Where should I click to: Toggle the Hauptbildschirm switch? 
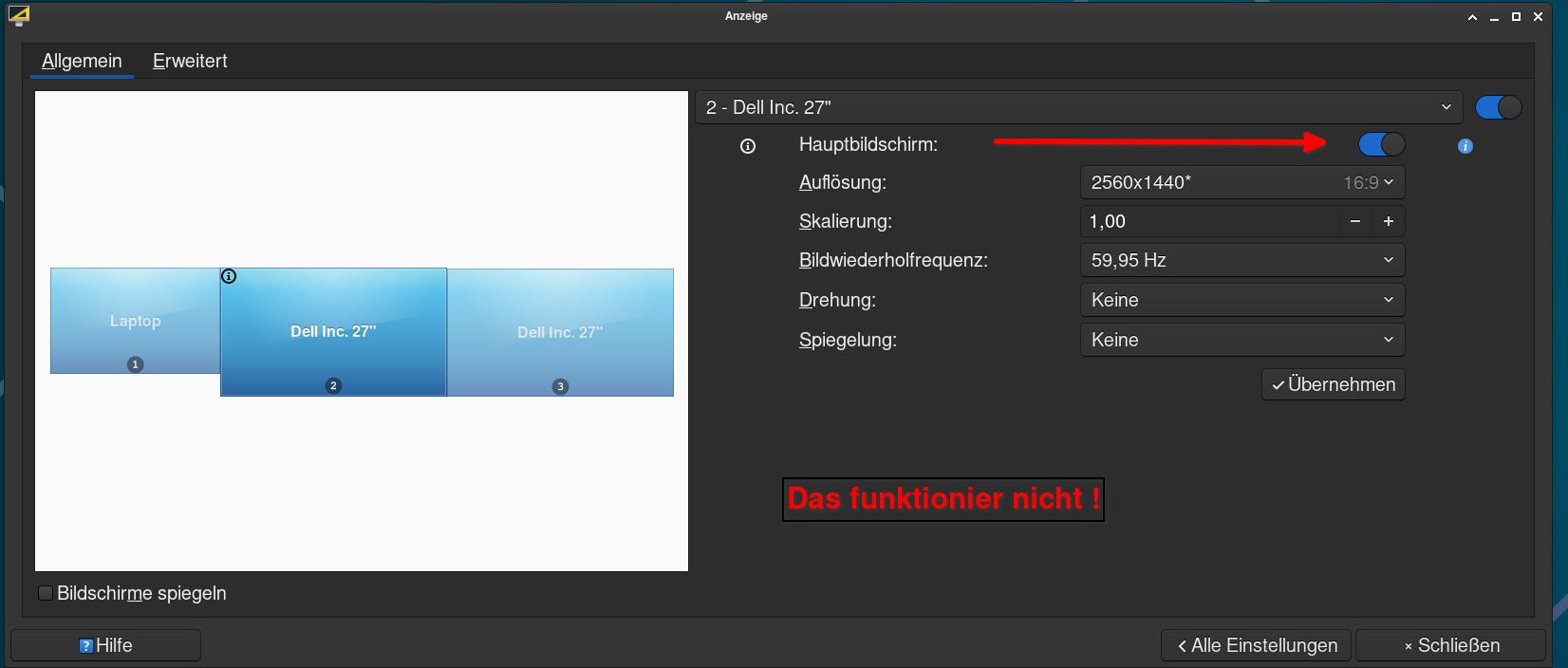coord(1382,144)
